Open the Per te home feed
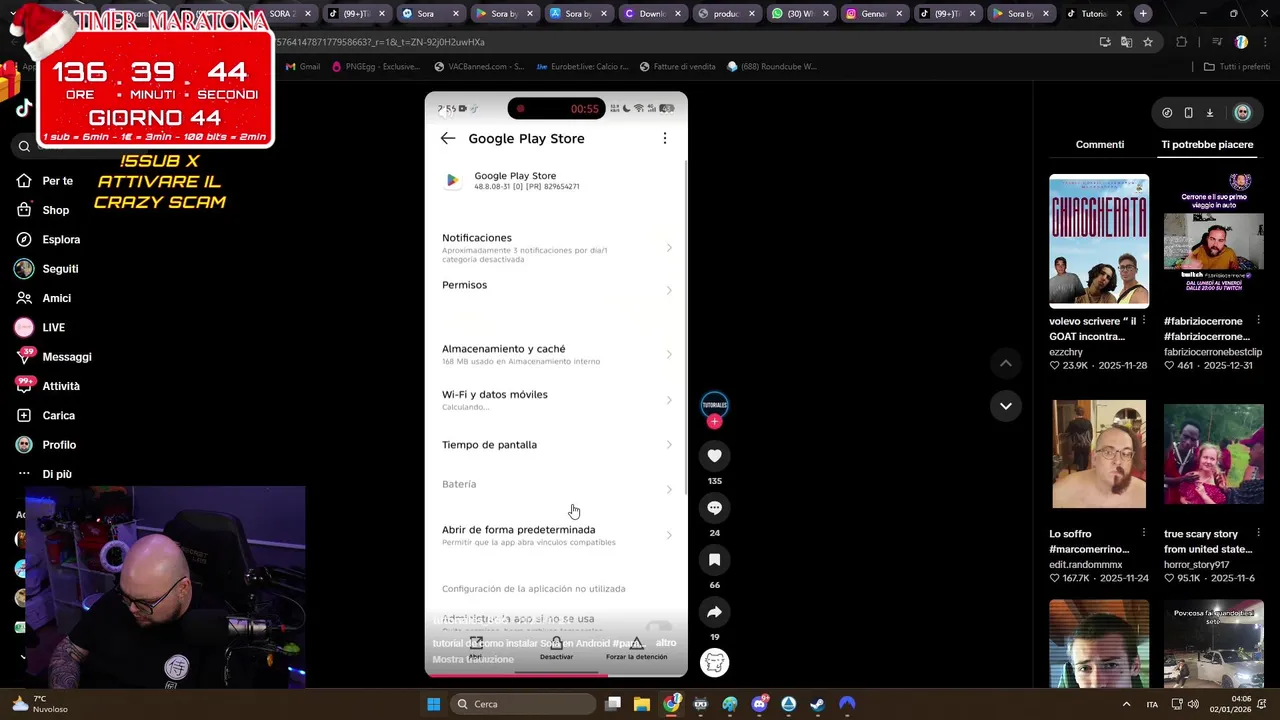 pos(45,181)
